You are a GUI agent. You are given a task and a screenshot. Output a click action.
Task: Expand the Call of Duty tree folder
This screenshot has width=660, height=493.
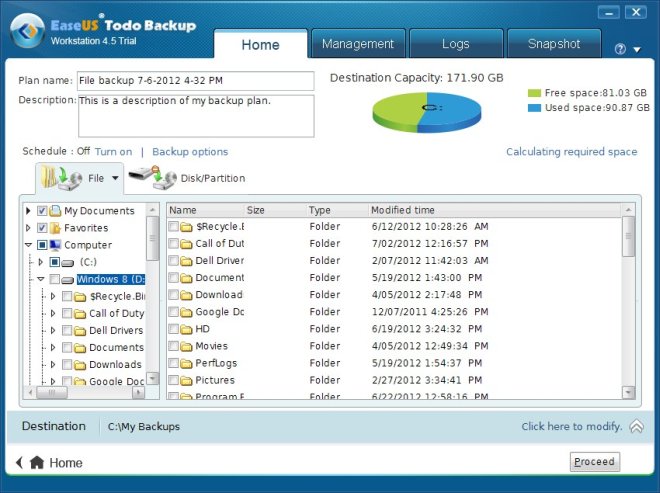coord(53,313)
